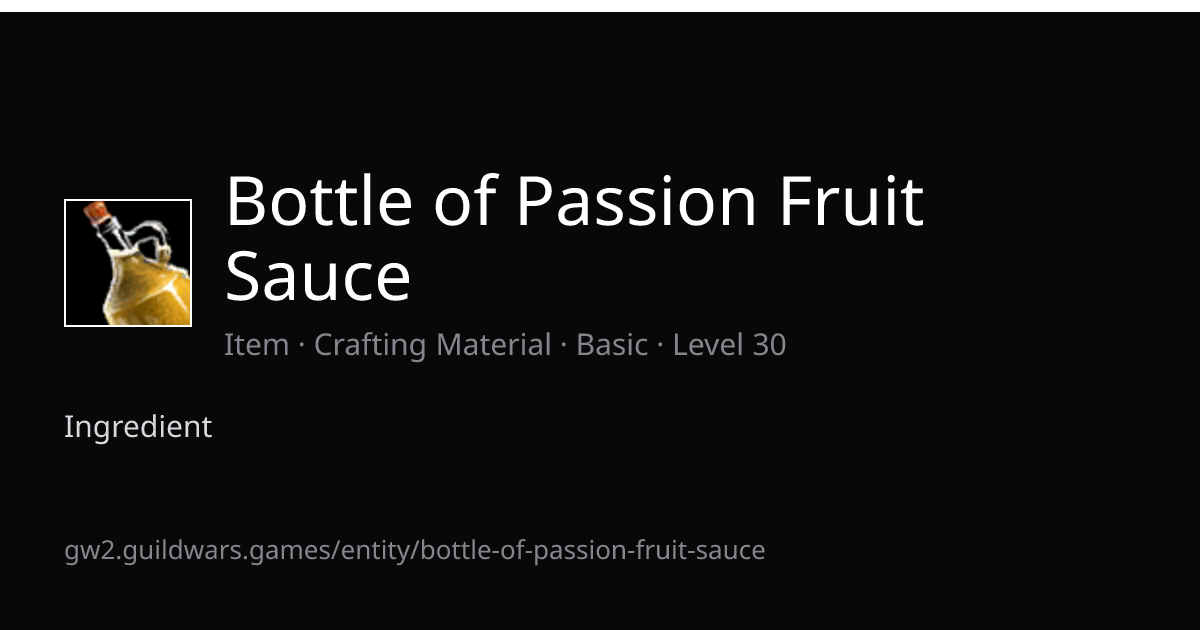Screen dimensions: 1200x630
Task: Select the word "Fruit" in the title
Action: tap(852, 201)
